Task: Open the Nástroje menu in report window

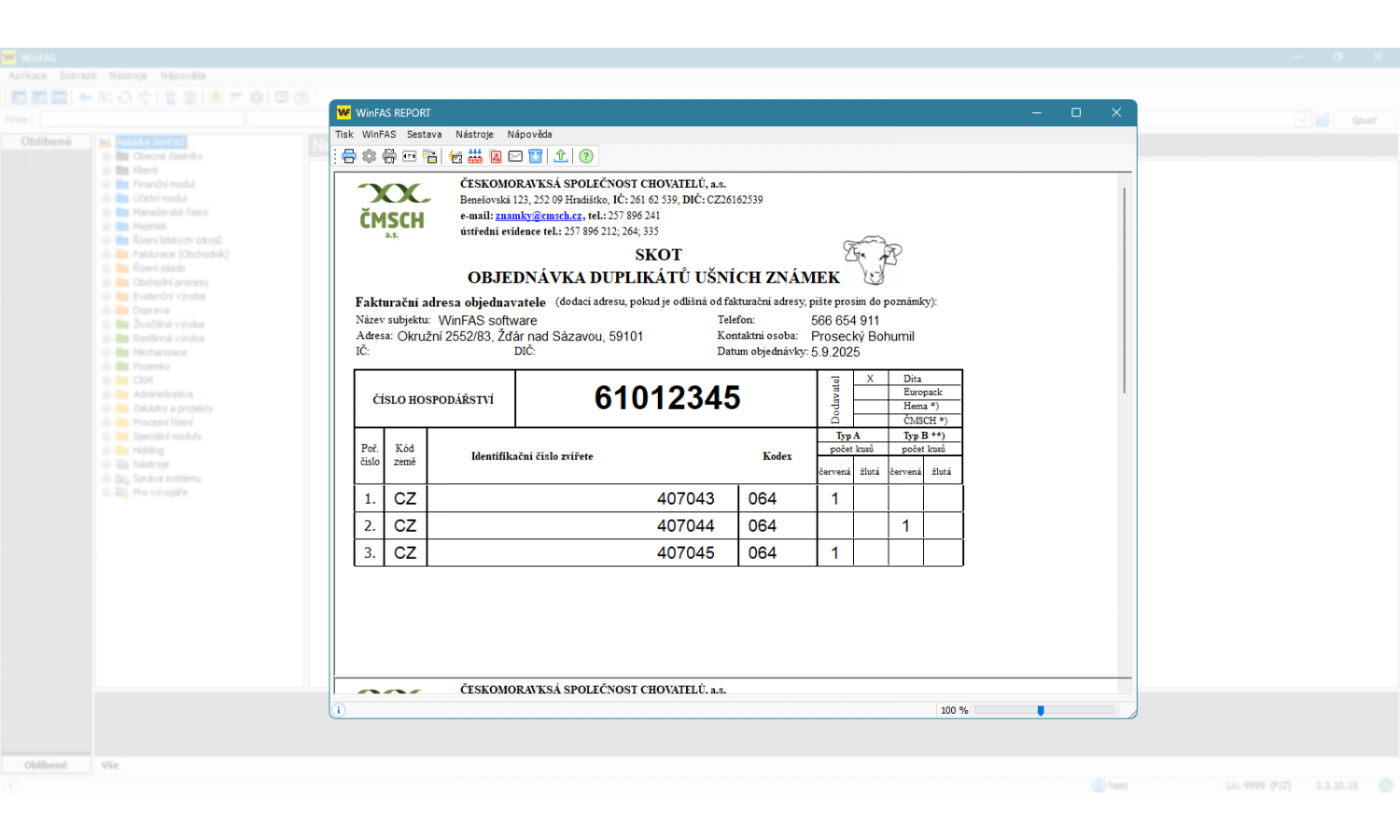Action: point(474,134)
